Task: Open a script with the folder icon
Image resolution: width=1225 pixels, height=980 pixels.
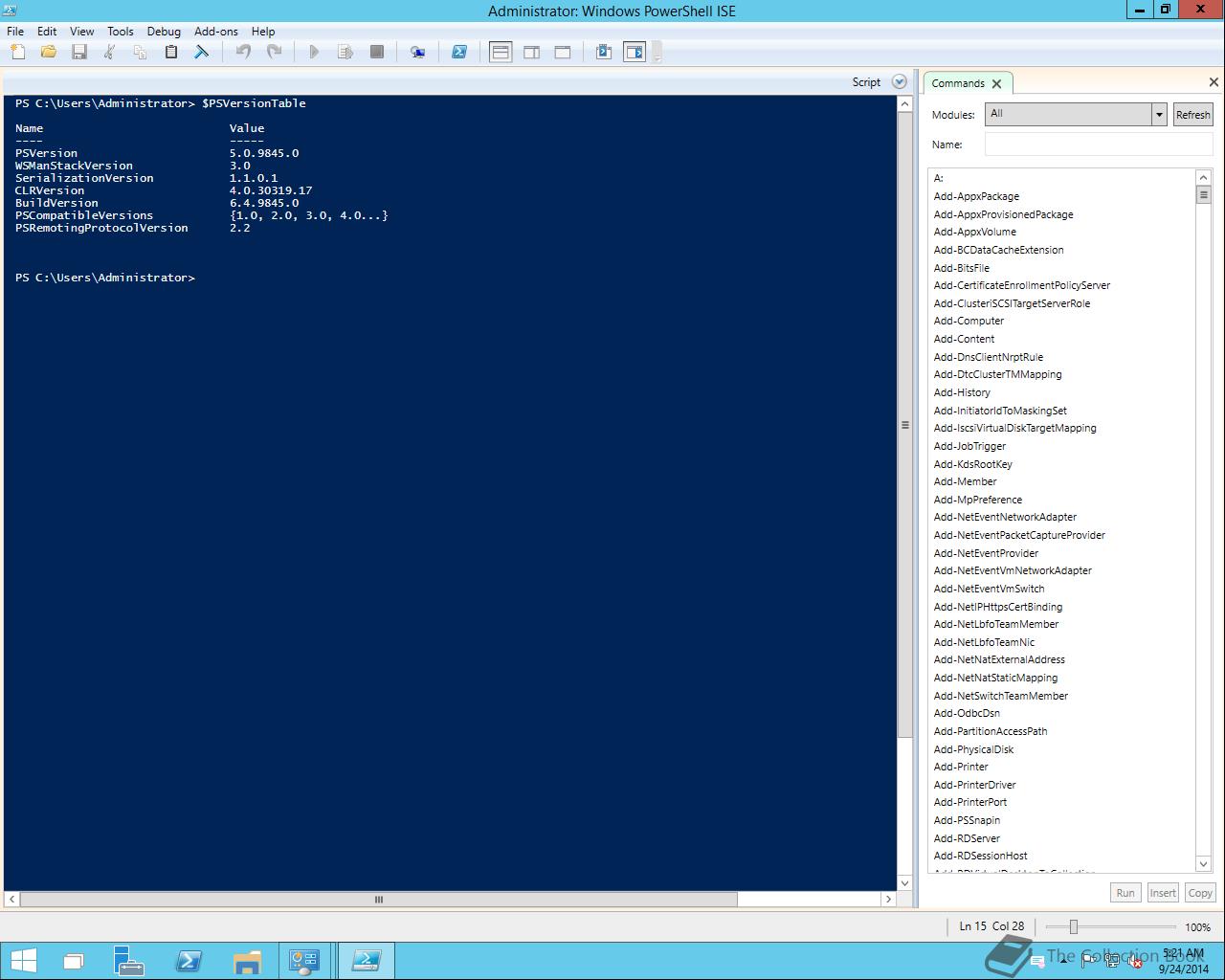Action: [49, 52]
